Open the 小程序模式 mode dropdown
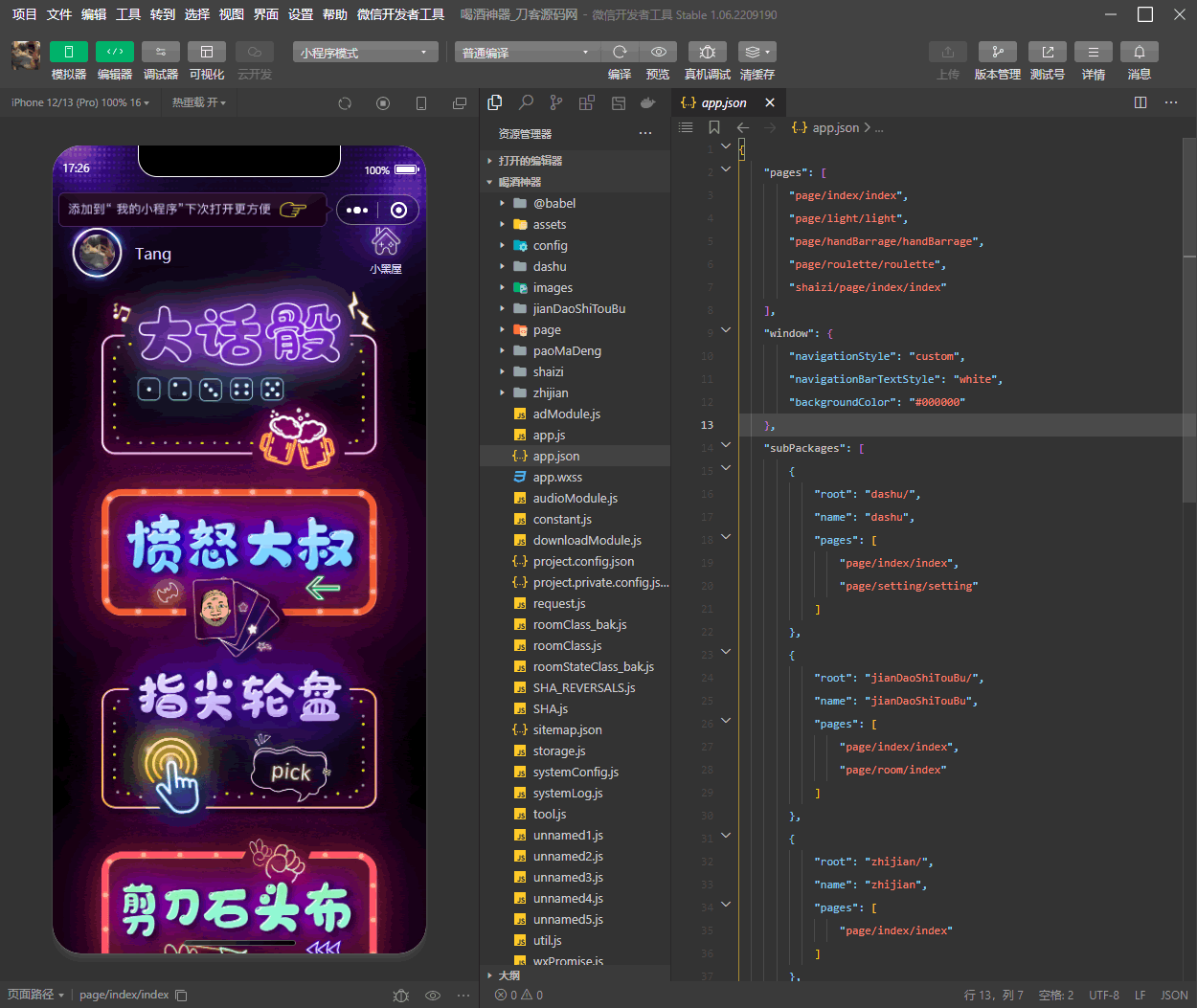The width and height of the screenshot is (1197, 1008). (x=365, y=53)
